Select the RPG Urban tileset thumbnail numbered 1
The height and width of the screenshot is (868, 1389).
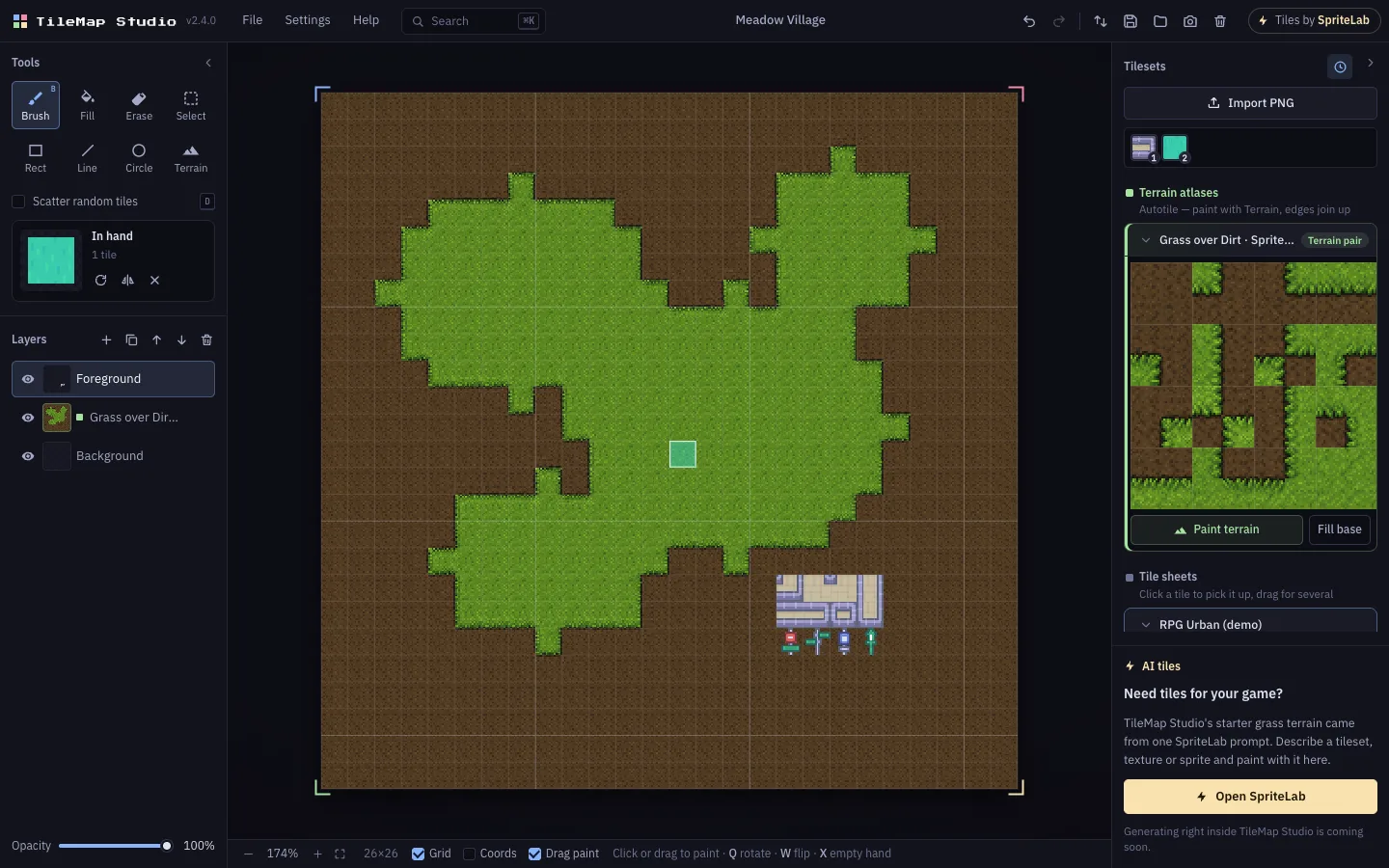point(1143,148)
